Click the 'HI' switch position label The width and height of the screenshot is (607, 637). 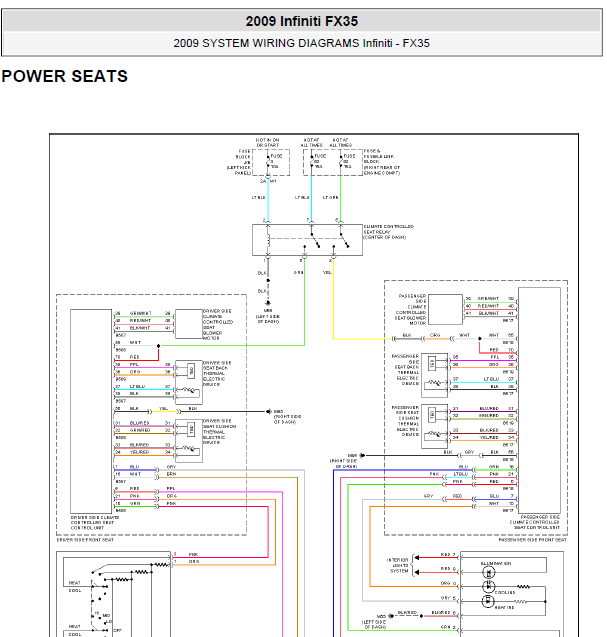pos(97,613)
